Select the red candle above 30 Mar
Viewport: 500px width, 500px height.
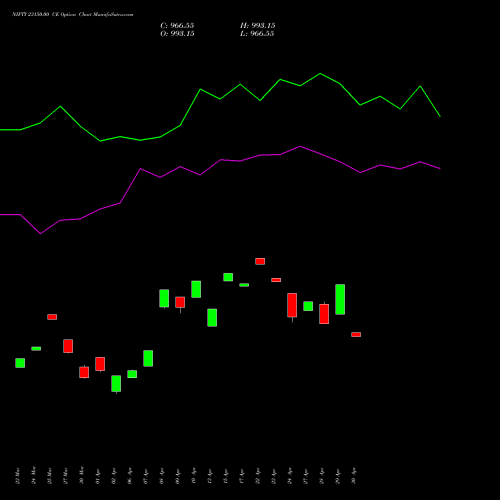click(84, 372)
